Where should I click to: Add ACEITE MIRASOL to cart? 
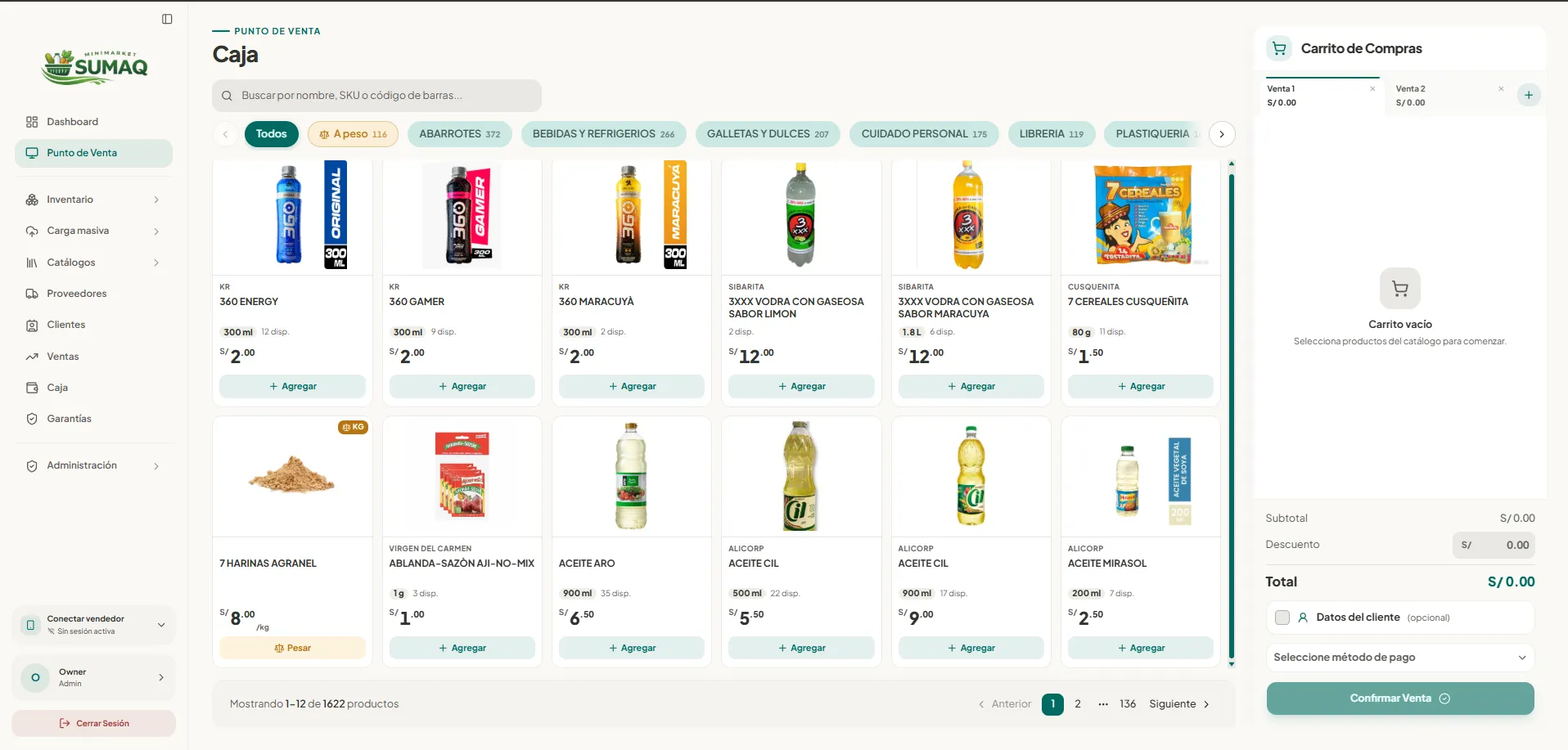click(x=1140, y=648)
